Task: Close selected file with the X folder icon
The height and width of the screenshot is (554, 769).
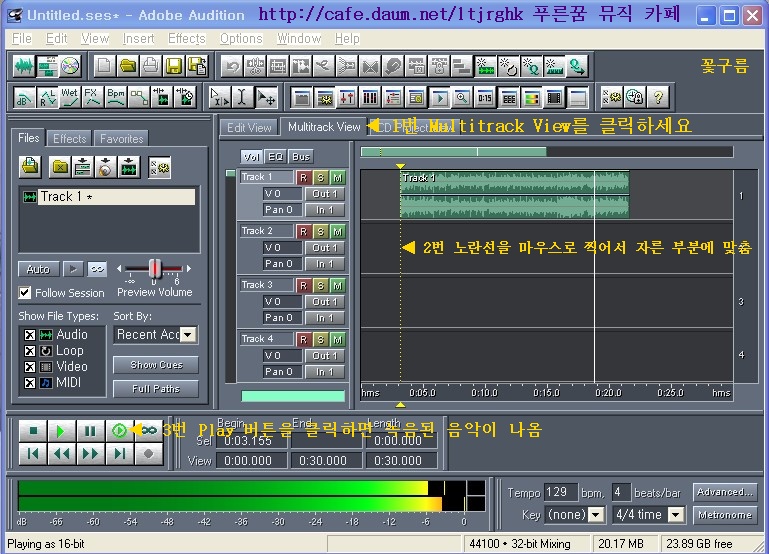Action: [x=60, y=167]
